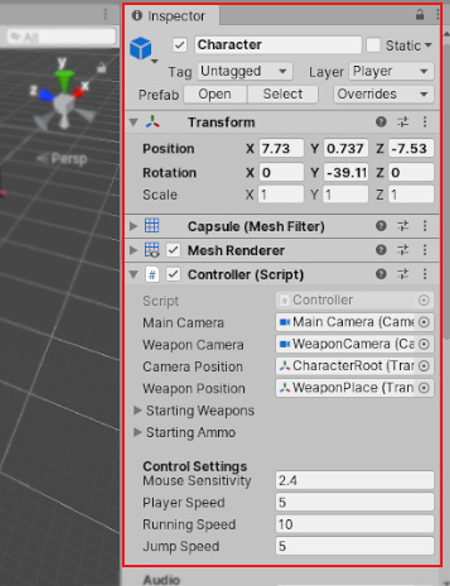Expand the Capsule Mesh Filter component
This screenshot has height=586, width=450.
133,226
